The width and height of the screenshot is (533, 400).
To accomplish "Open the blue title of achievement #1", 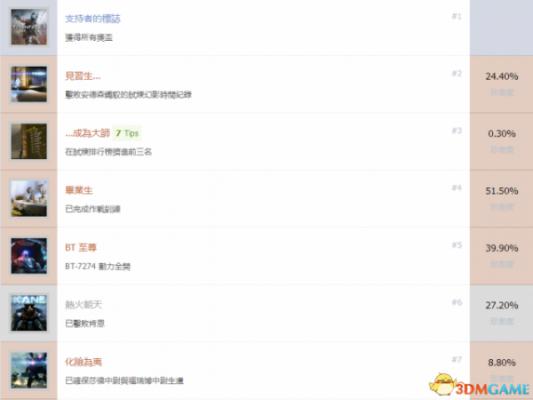I will pyautogui.click(x=93, y=19).
